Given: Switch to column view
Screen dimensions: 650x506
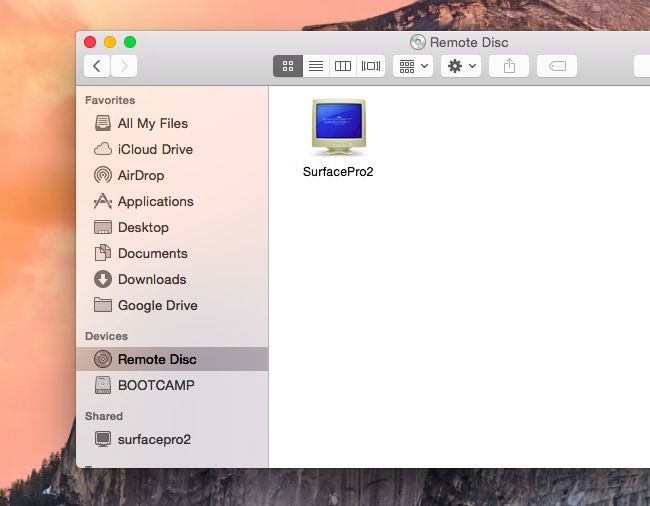Looking at the screenshot, I should tap(343, 66).
